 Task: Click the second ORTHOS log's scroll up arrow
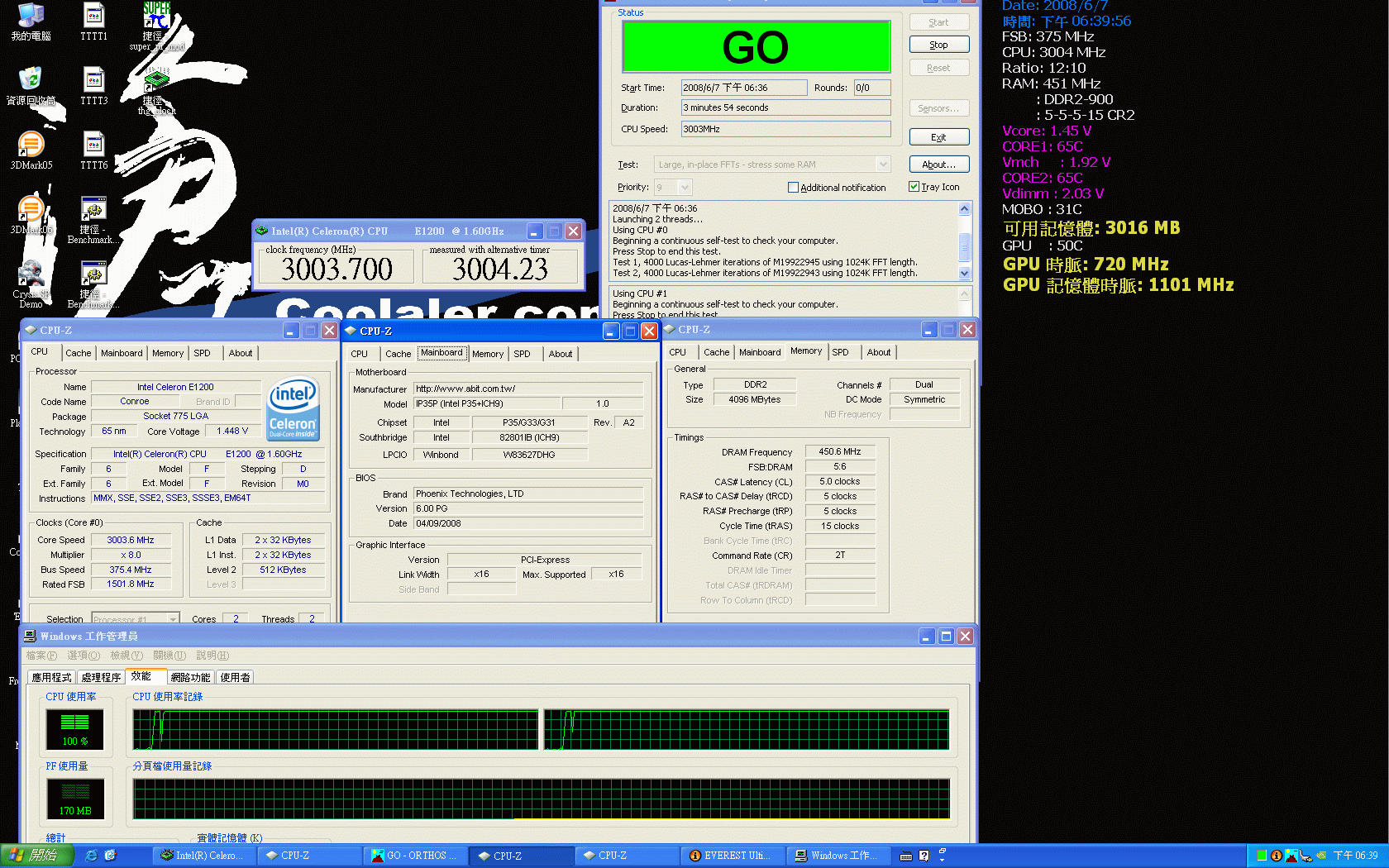(964, 293)
